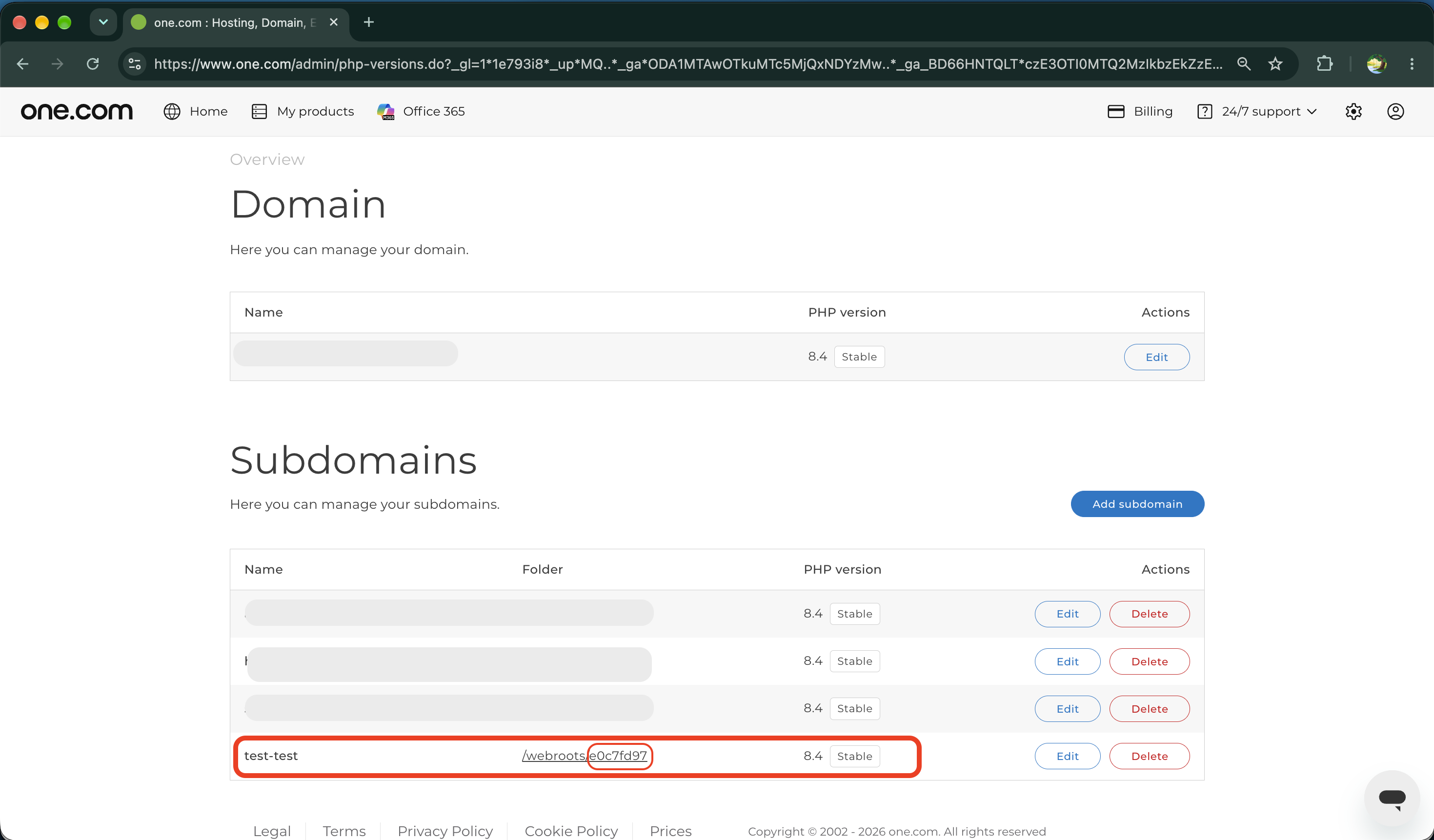1434x840 pixels.
Task: Click the Overview breadcrumb link
Action: click(267, 159)
